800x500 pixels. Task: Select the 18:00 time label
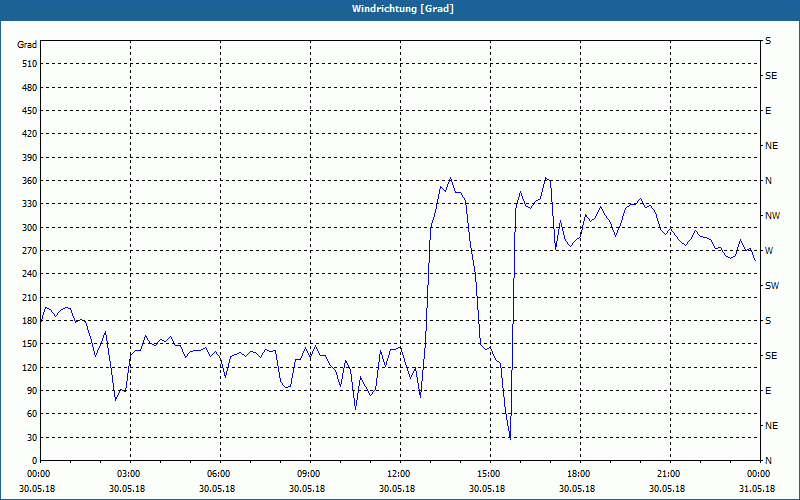coord(580,474)
